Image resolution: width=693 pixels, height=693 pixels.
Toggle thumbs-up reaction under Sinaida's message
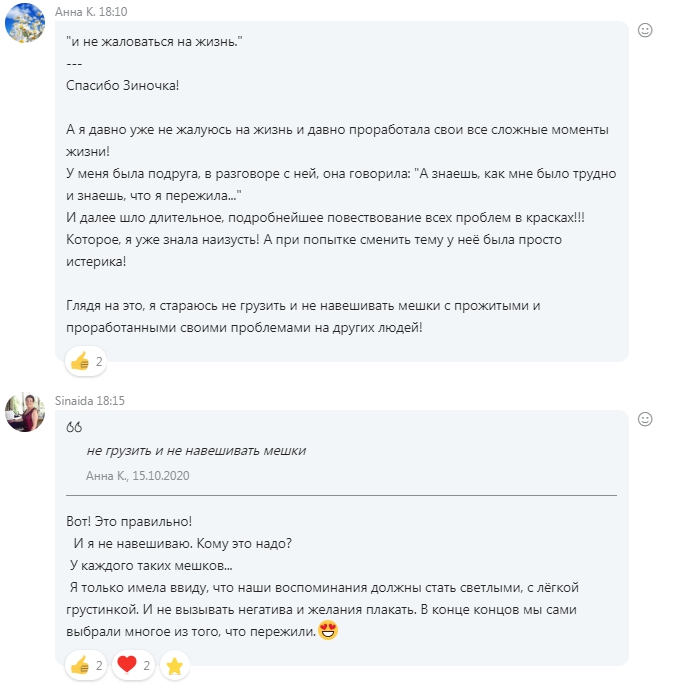coord(85,665)
